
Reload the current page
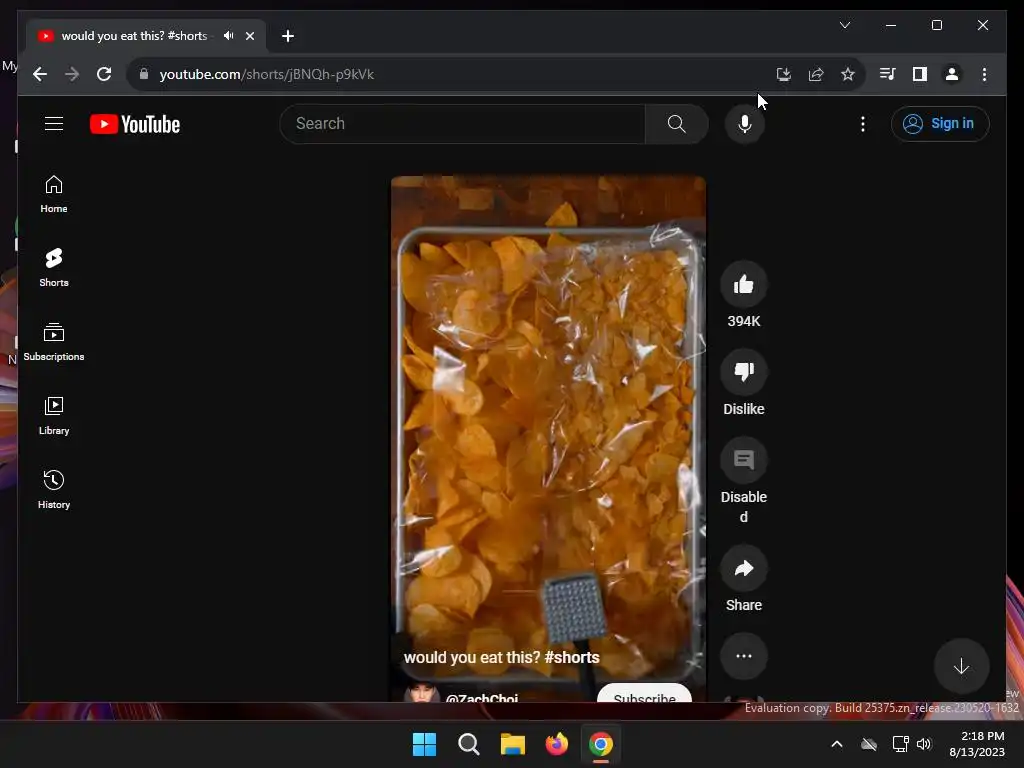coord(104,74)
